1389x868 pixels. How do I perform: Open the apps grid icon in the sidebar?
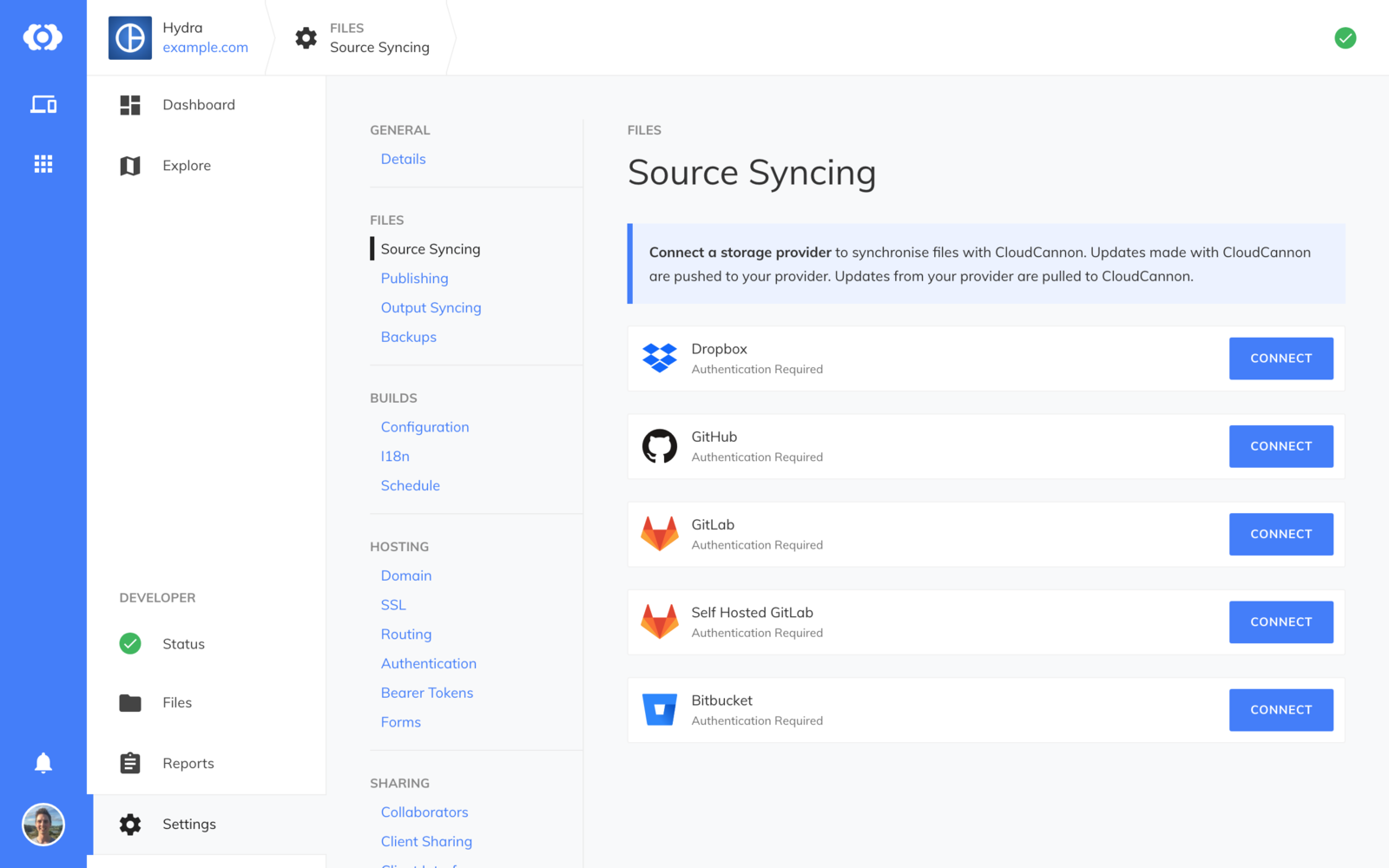click(x=43, y=163)
